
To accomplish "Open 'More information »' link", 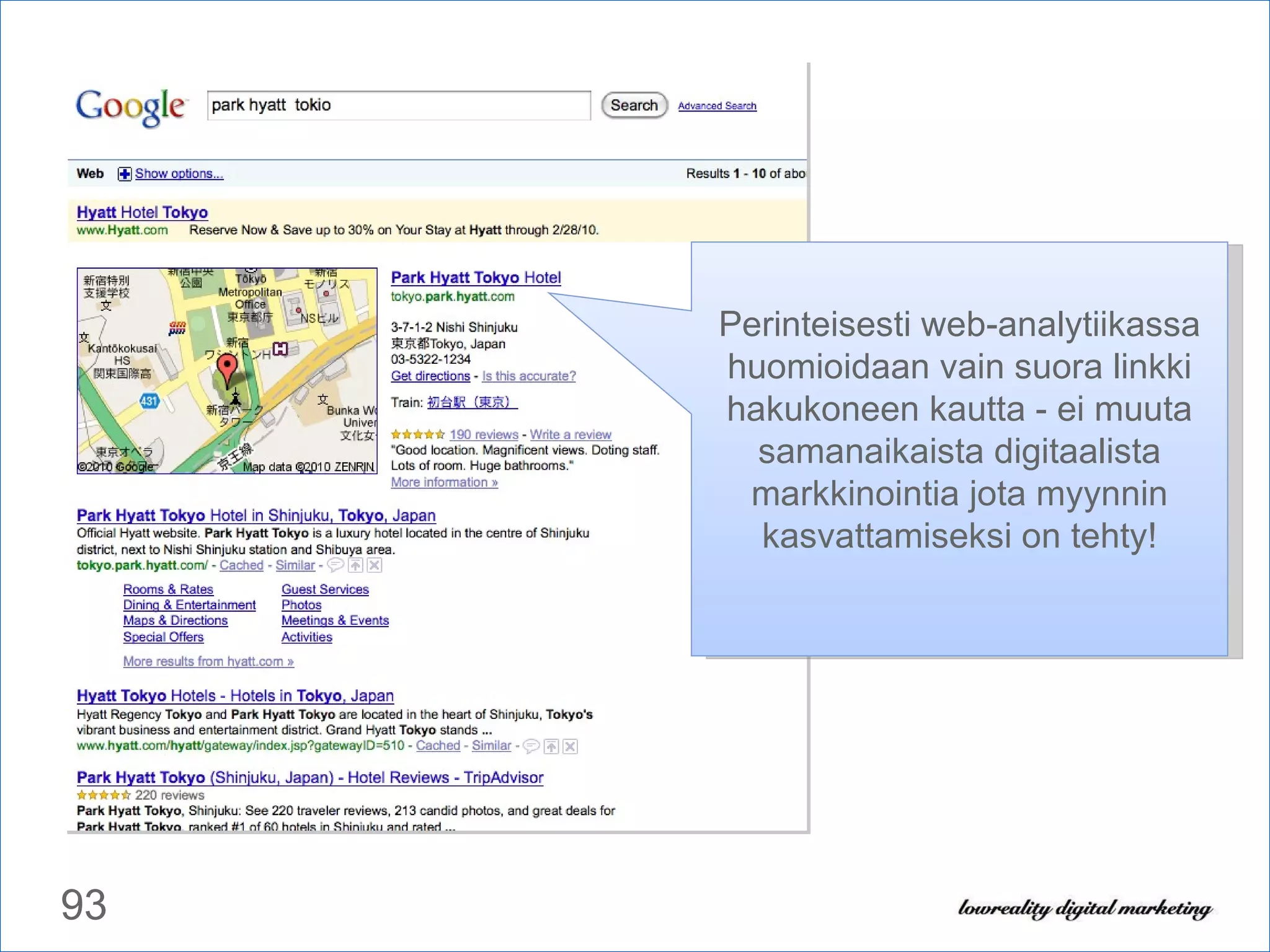I will [444, 482].
